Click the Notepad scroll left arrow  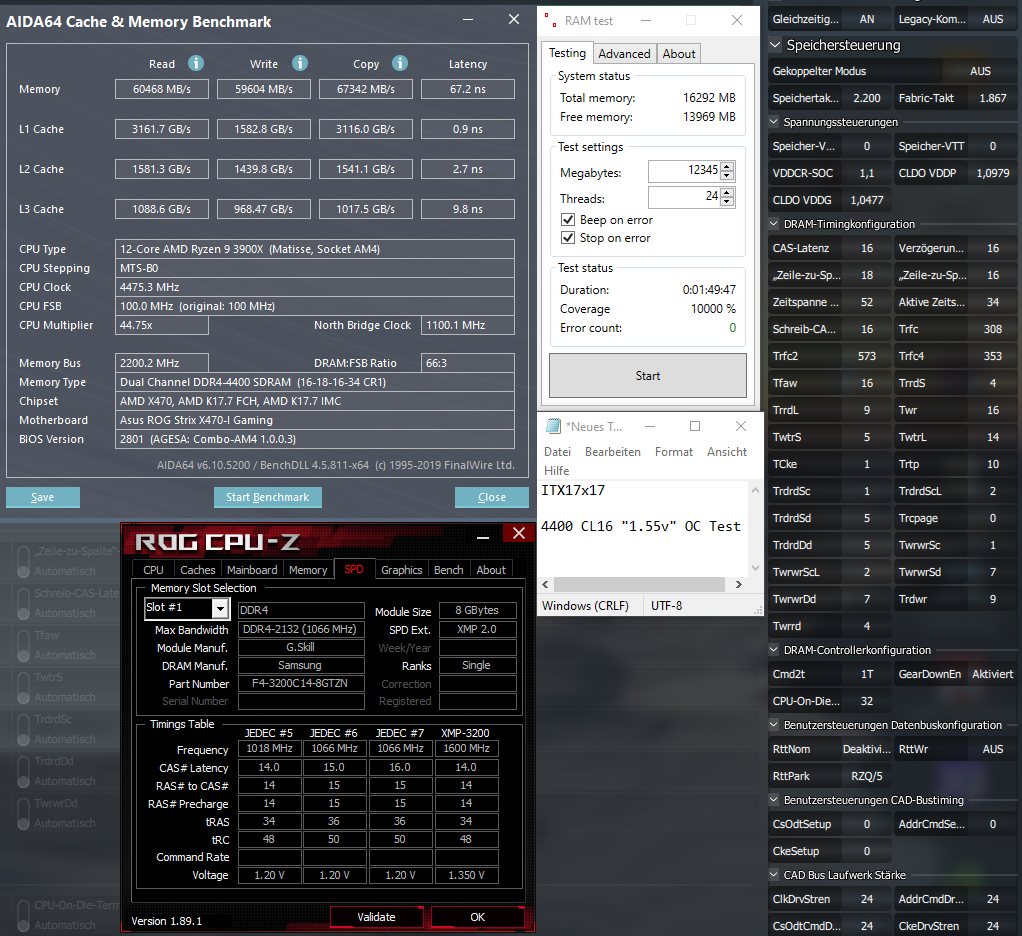click(546, 584)
